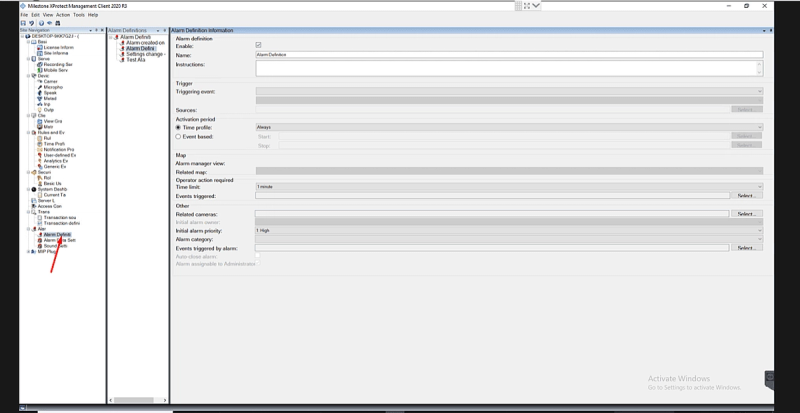This screenshot has height=413, width=800.
Task: Click the Save toolbar icon
Action: click(x=23, y=23)
